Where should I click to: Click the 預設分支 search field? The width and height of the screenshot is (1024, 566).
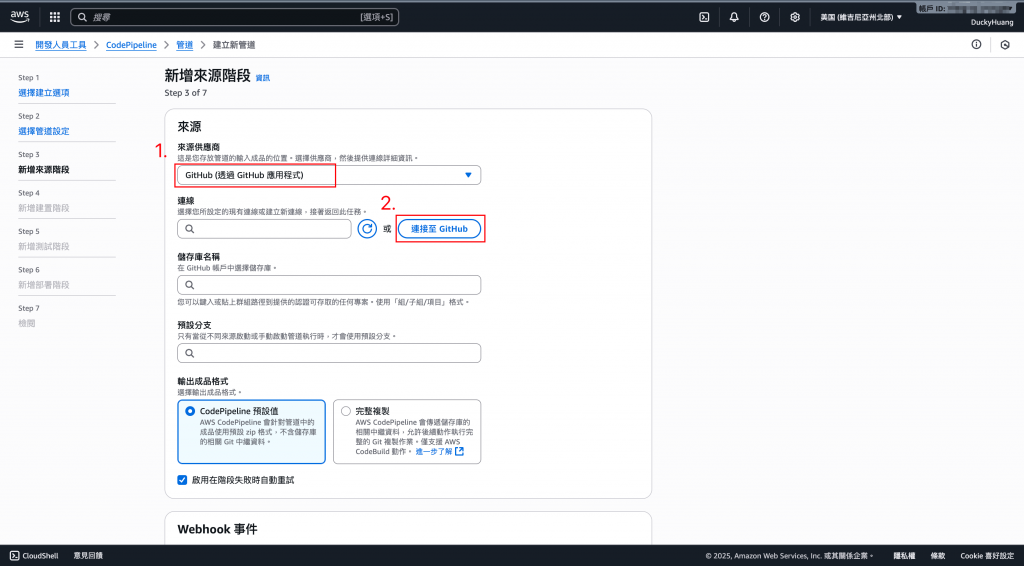click(329, 353)
